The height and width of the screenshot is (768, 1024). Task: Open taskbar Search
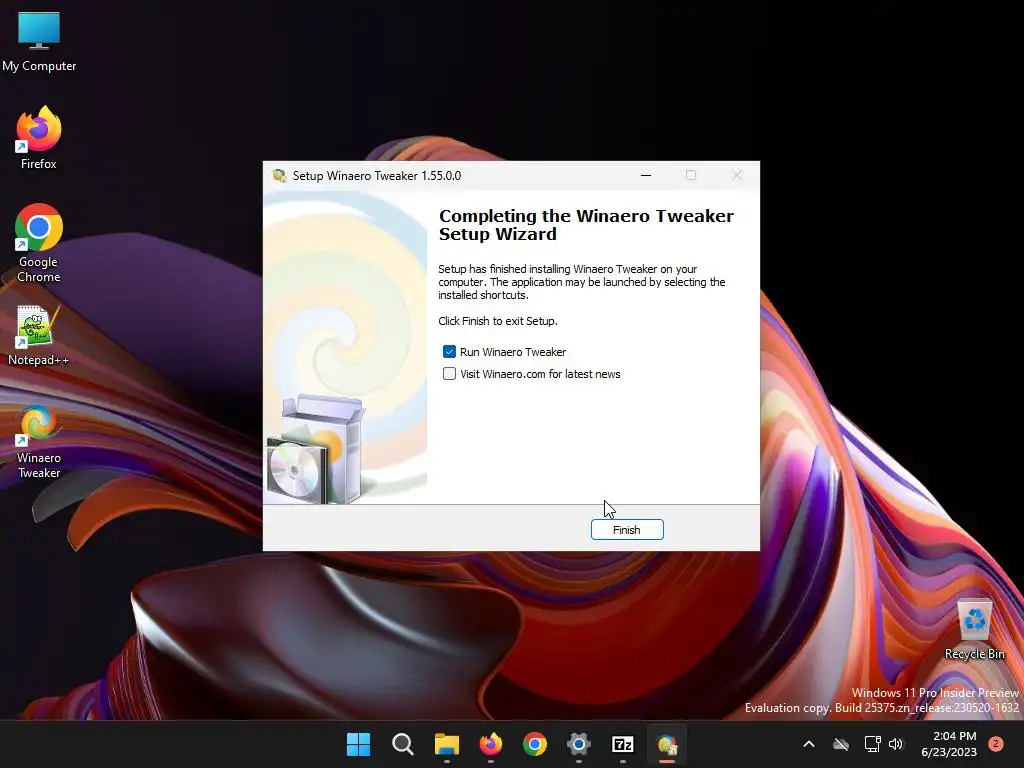click(402, 744)
